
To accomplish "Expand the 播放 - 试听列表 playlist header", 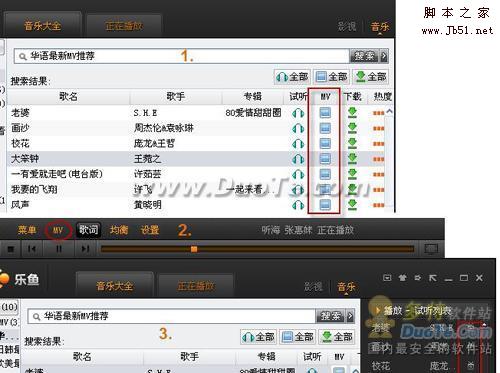I will point(413,311).
